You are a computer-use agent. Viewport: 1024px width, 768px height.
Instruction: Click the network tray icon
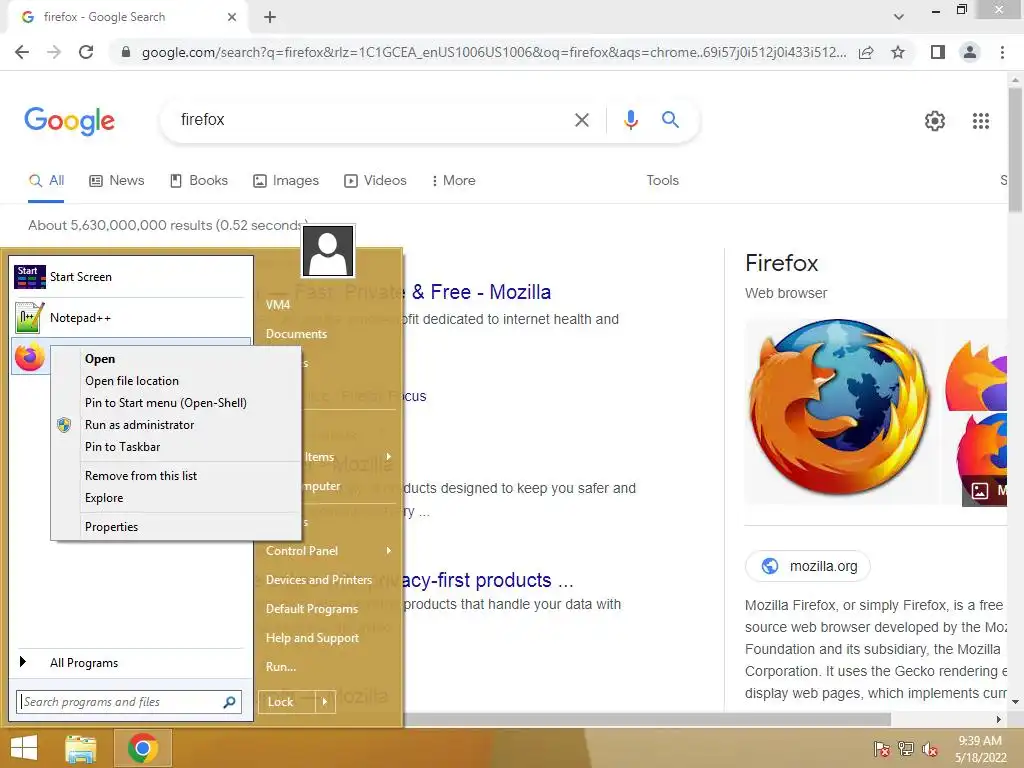coord(906,748)
